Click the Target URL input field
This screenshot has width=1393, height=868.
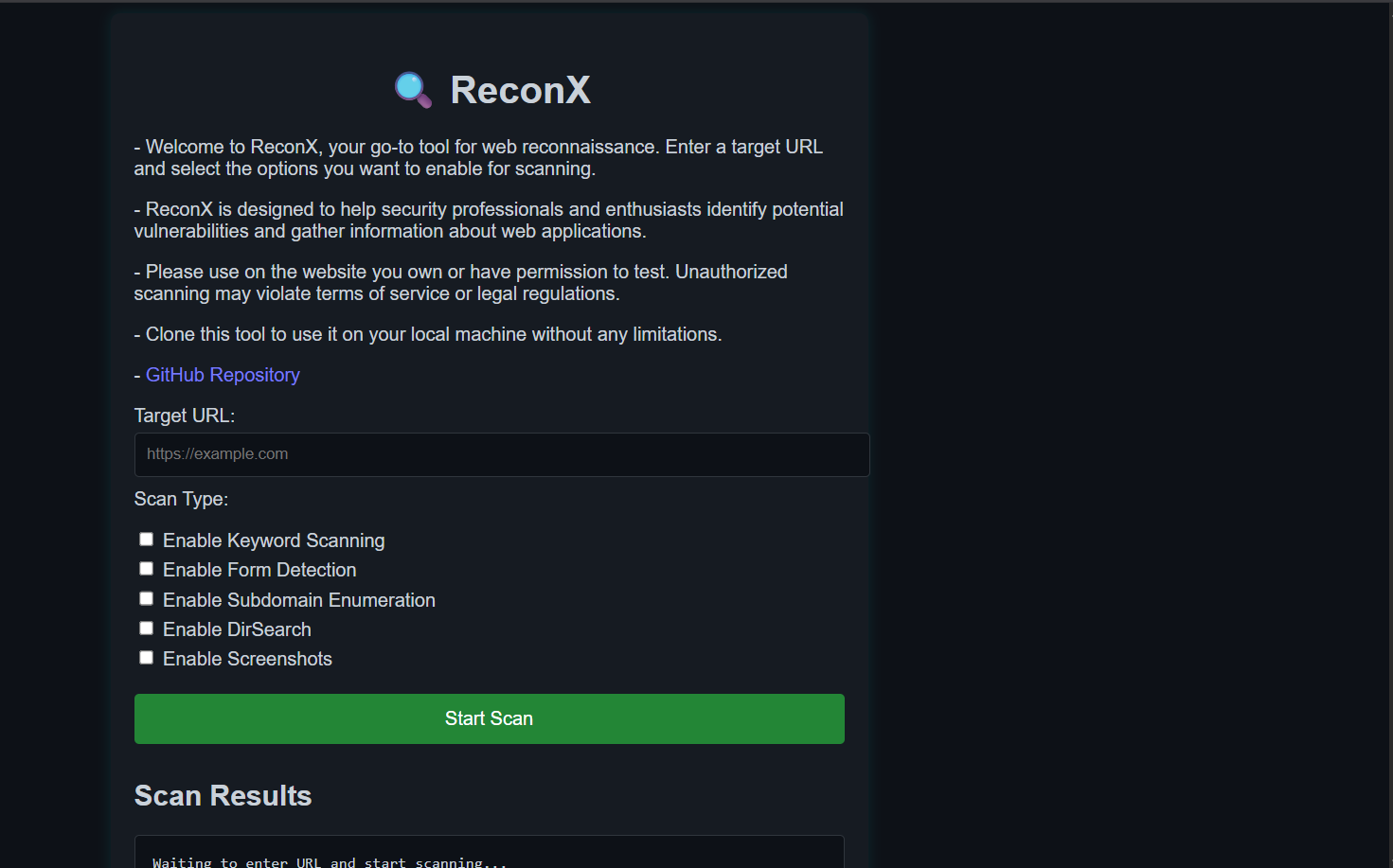501,454
